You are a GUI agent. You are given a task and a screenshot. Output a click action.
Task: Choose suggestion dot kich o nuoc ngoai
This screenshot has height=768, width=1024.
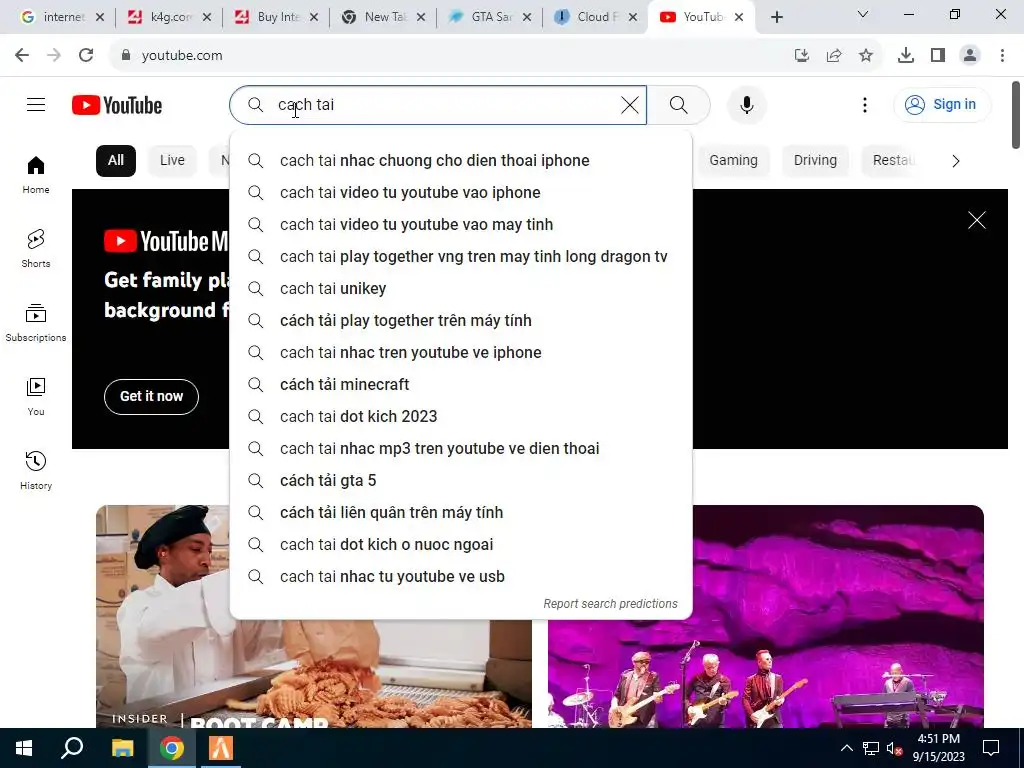tap(461, 545)
